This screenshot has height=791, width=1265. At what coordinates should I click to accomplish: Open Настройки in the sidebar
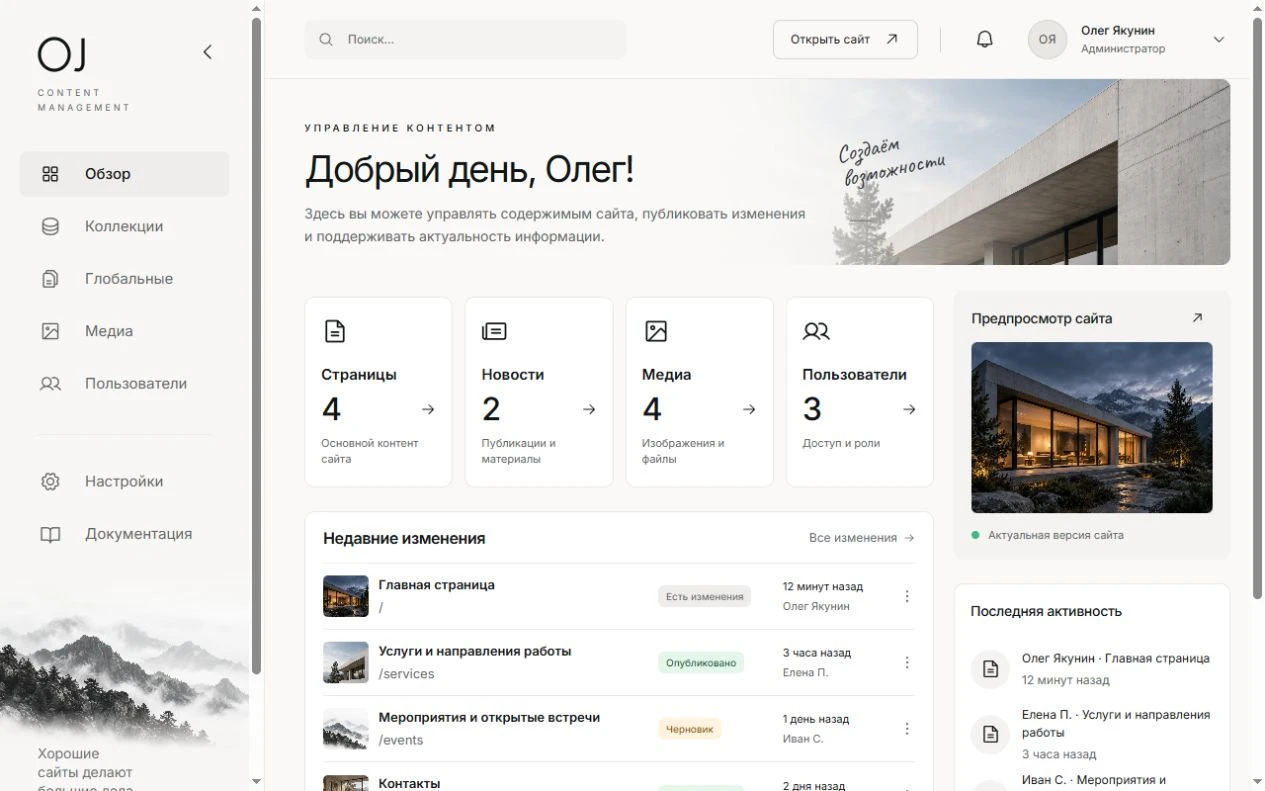click(124, 482)
